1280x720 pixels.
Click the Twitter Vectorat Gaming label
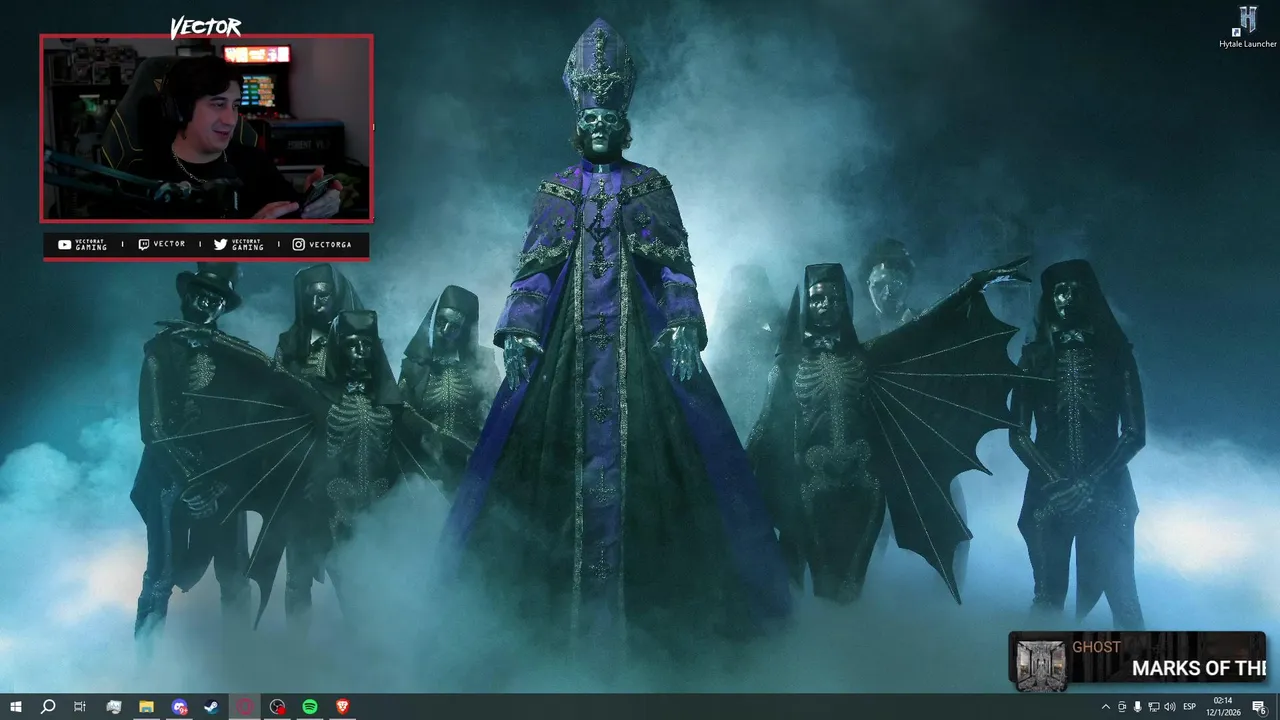click(239, 245)
